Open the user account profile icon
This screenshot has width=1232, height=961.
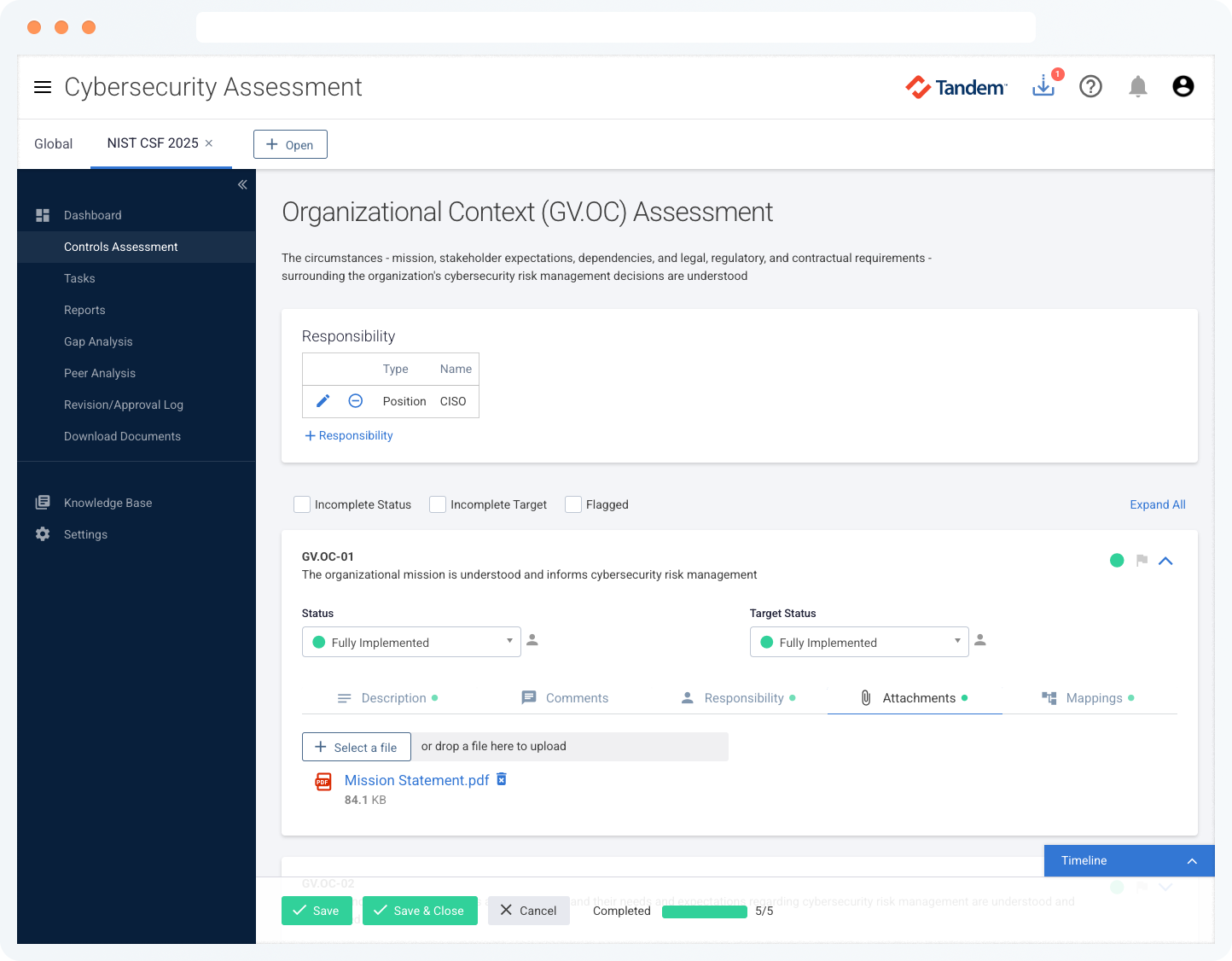(x=1183, y=86)
